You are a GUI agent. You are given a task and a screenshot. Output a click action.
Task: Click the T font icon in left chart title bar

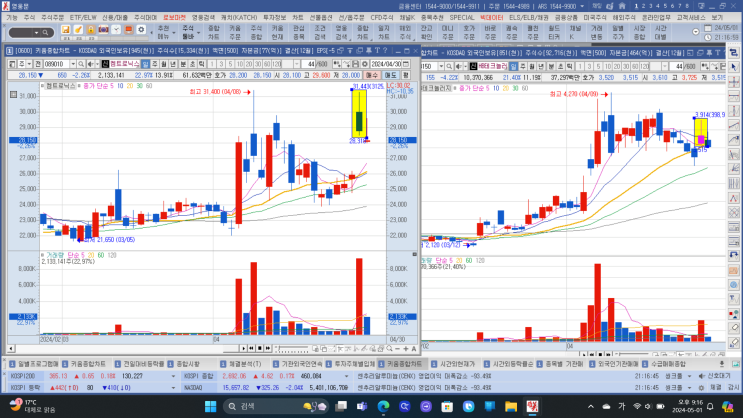coord(377,50)
